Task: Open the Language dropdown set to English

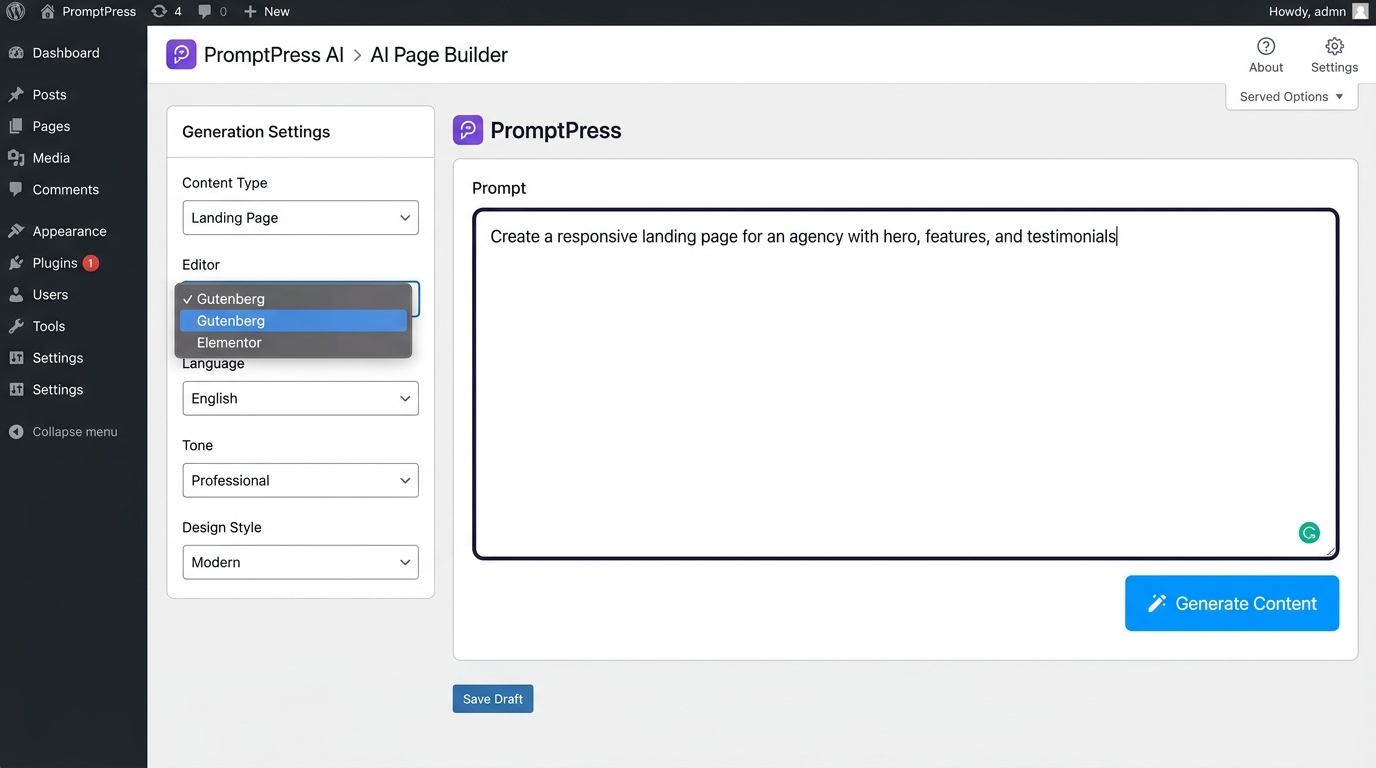Action: click(300, 398)
